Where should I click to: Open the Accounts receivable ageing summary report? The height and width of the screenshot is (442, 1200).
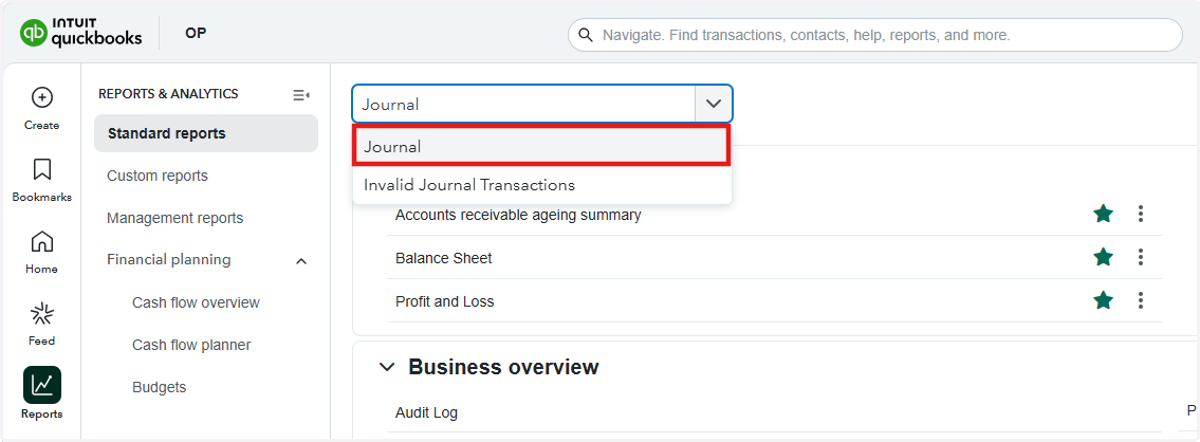[518, 215]
